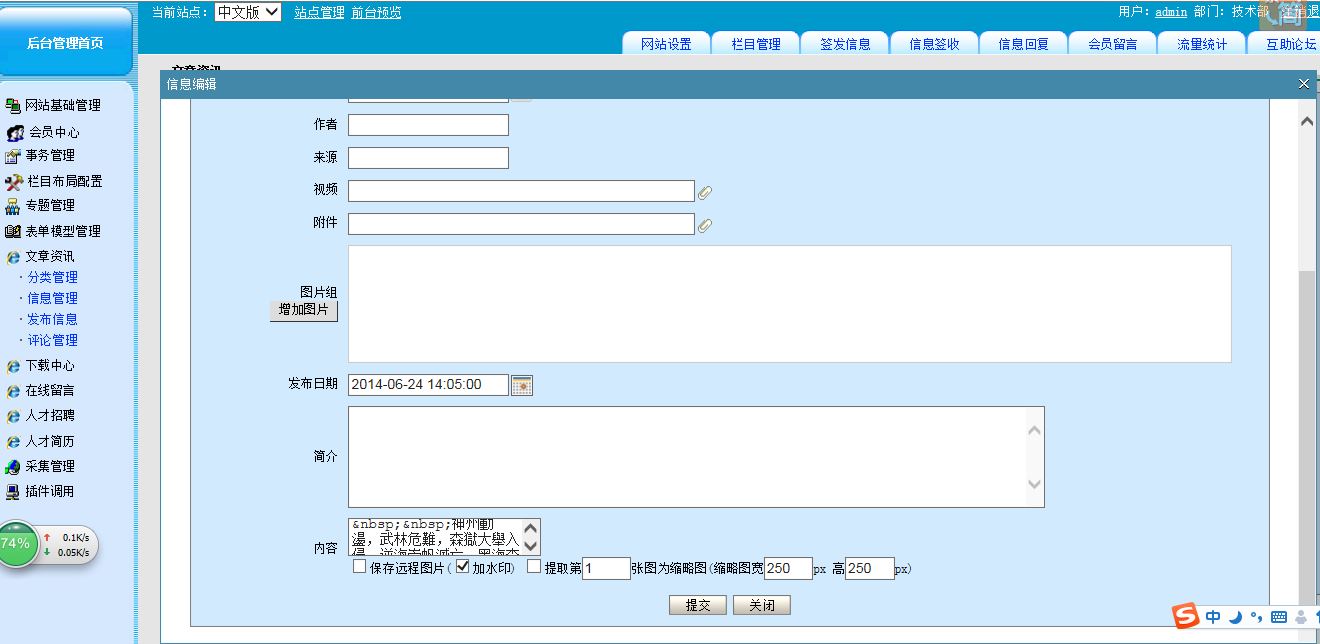Viewport: 1320px width, 644px height.
Task: Click the 增加图片 button
Action: [x=304, y=311]
